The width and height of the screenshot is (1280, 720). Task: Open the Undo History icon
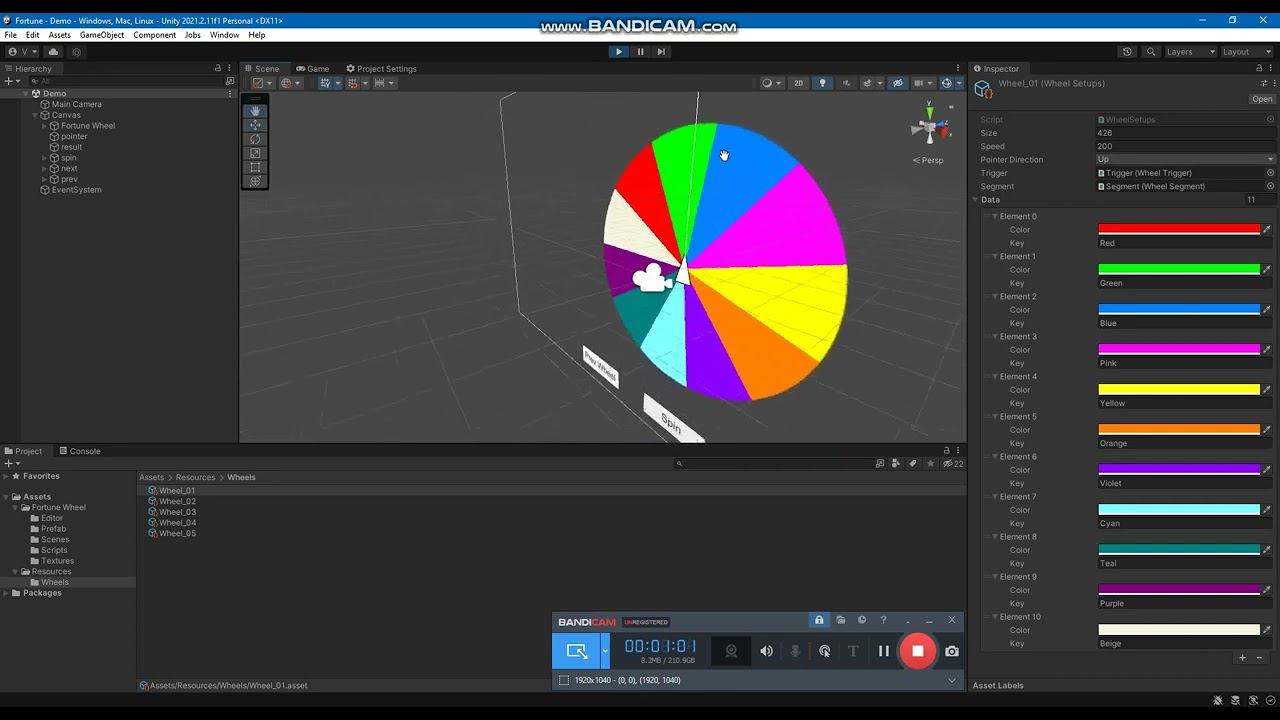tap(1127, 52)
